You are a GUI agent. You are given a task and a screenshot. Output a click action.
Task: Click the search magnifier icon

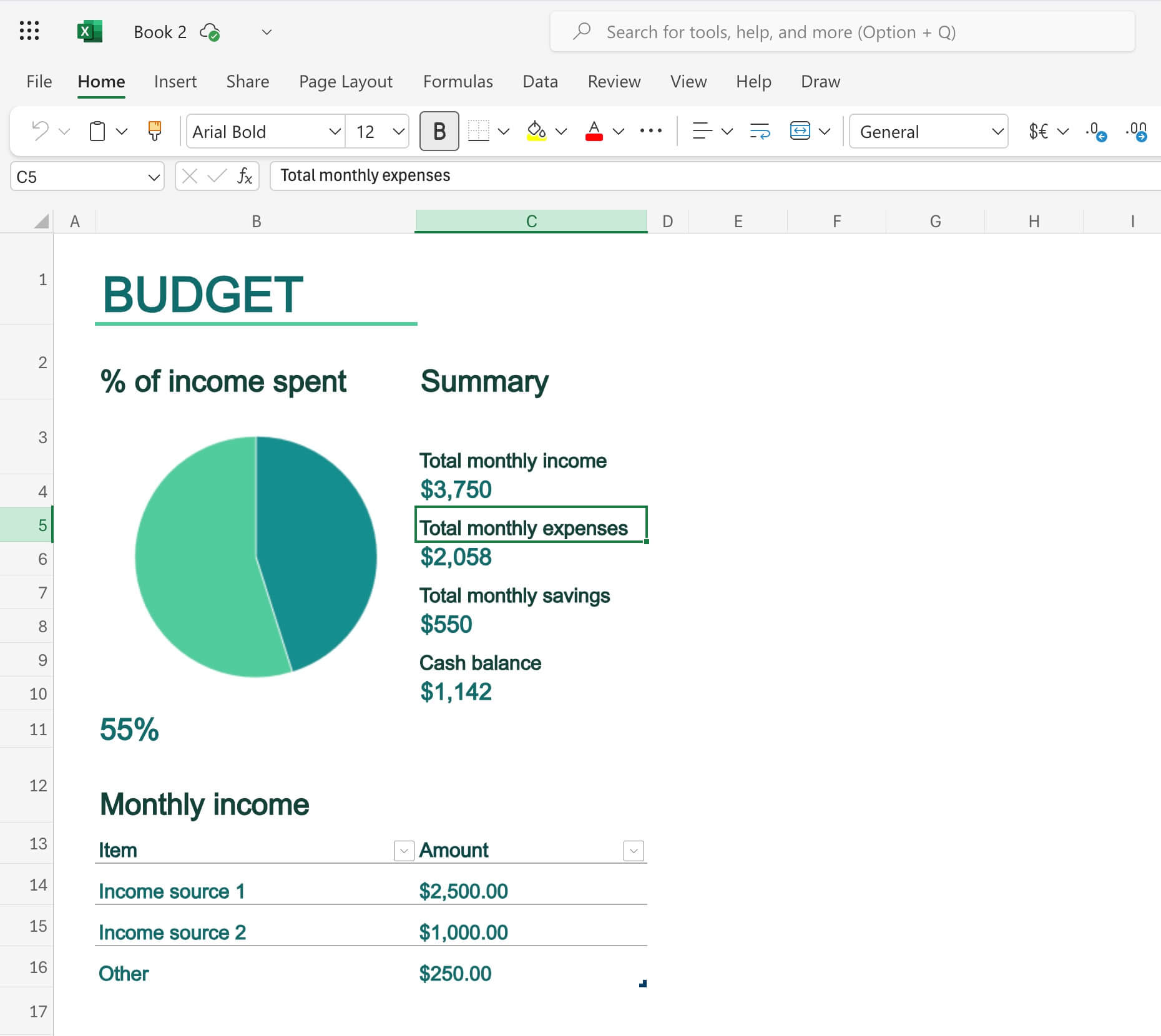[x=582, y=31]
